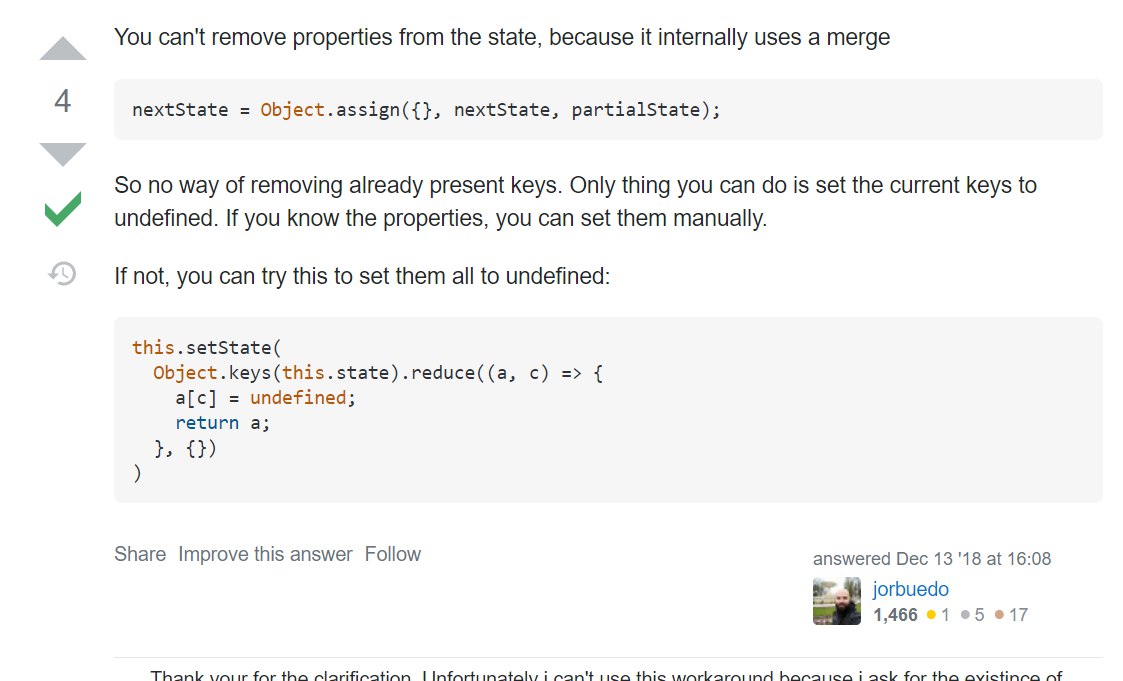
Task: Upvote this answer with the up arrow
Action: [62, 50]
